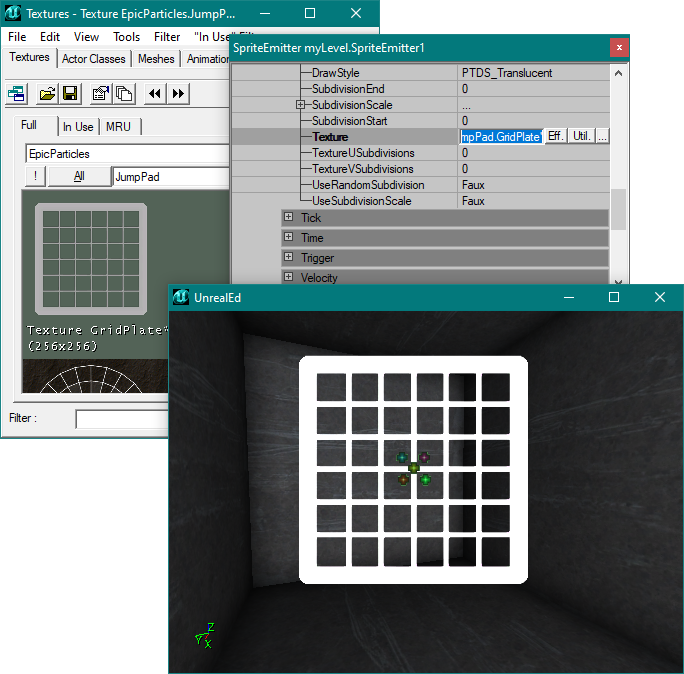Click the white grid sprite in the viewport
The height and width of the screenshot is (674, 684).
tap(414, 470)
